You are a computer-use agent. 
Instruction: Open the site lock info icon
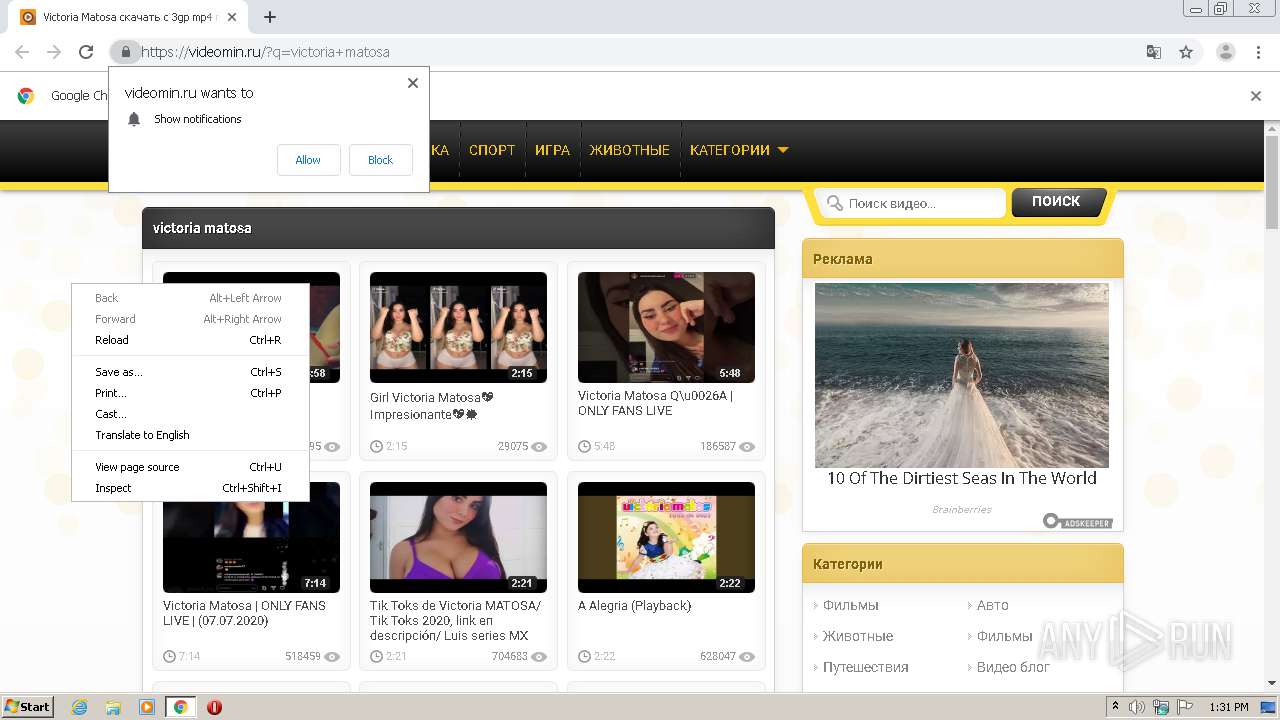[125, 52]
